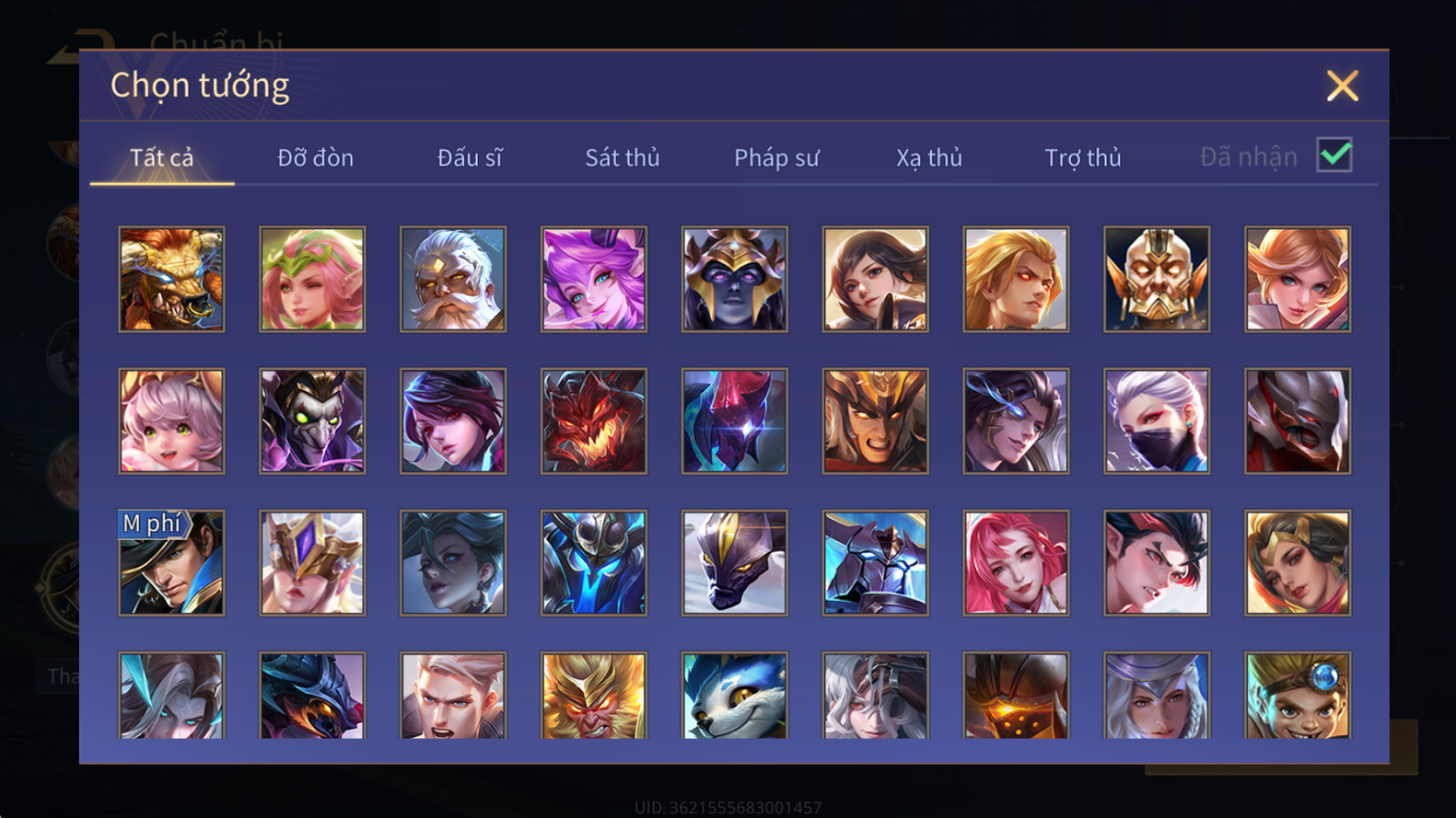1456x818 pixels.
Task: Switch to the 'Đỡ đòn' tab
Action: [x=315, y=158]
